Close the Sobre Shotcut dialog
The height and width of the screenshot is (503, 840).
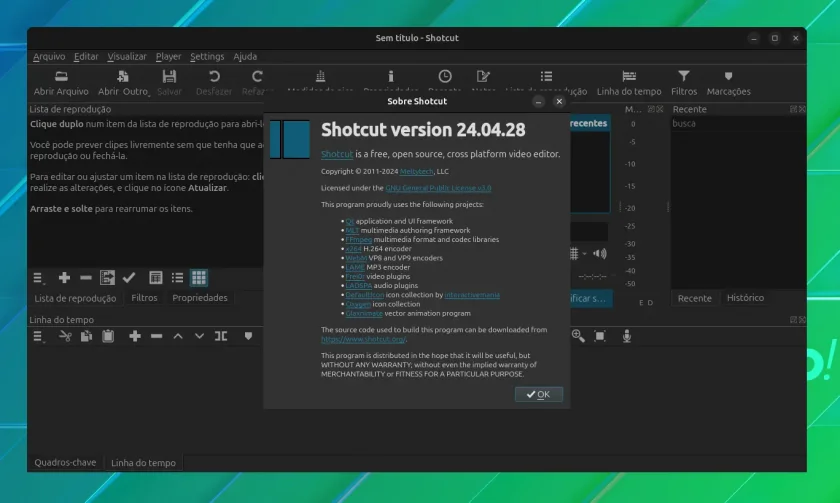559,101
